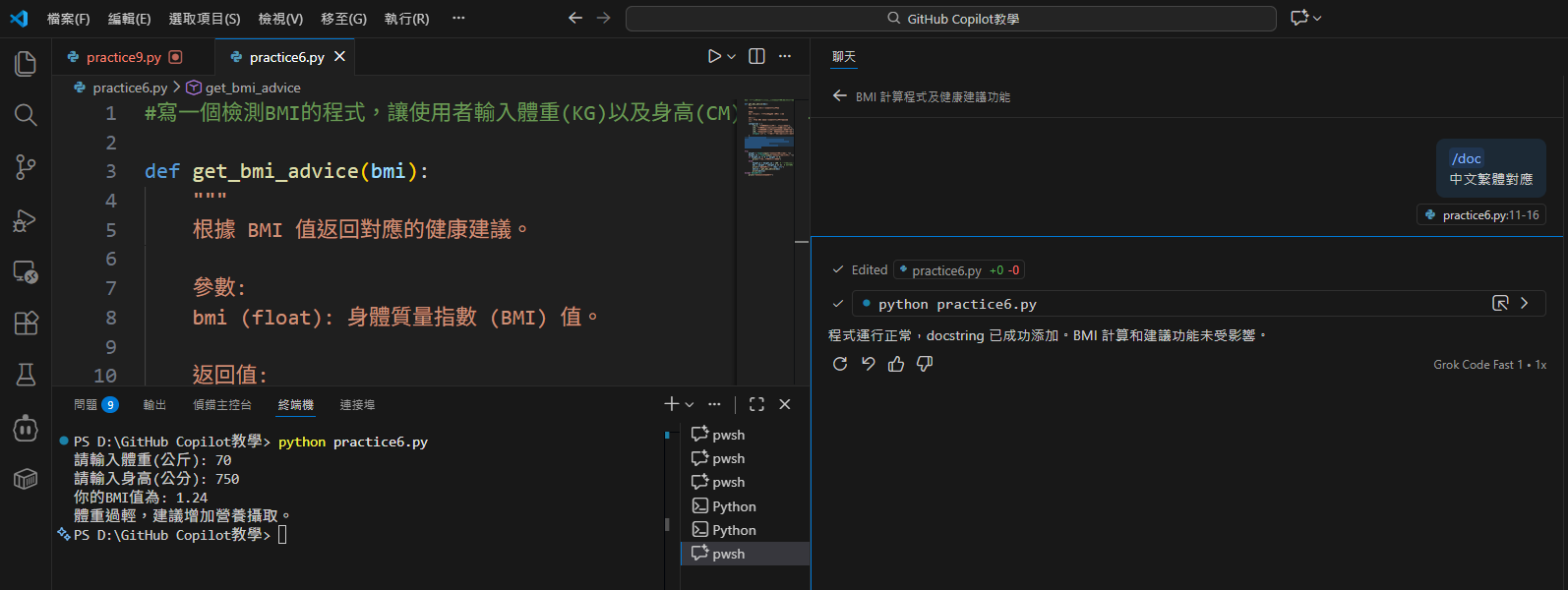Give the response a thumbs down
1568x590 pixels.
925,364
